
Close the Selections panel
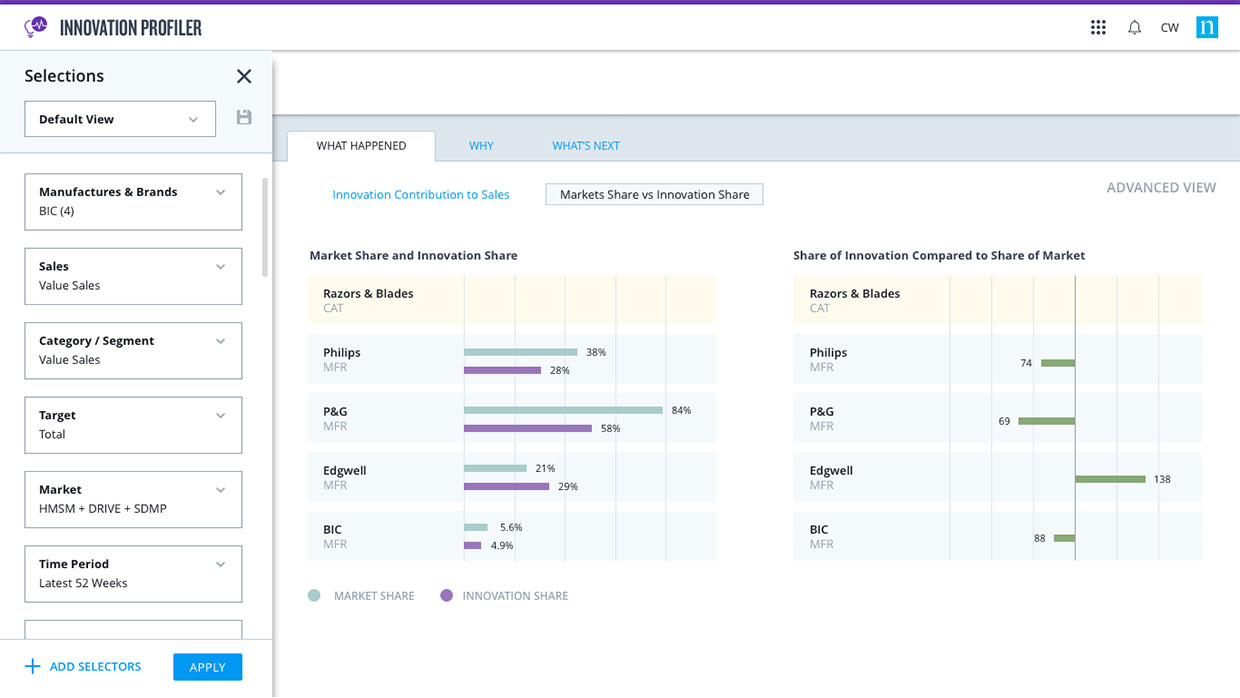pyautogui.click(x=244, y=76)
